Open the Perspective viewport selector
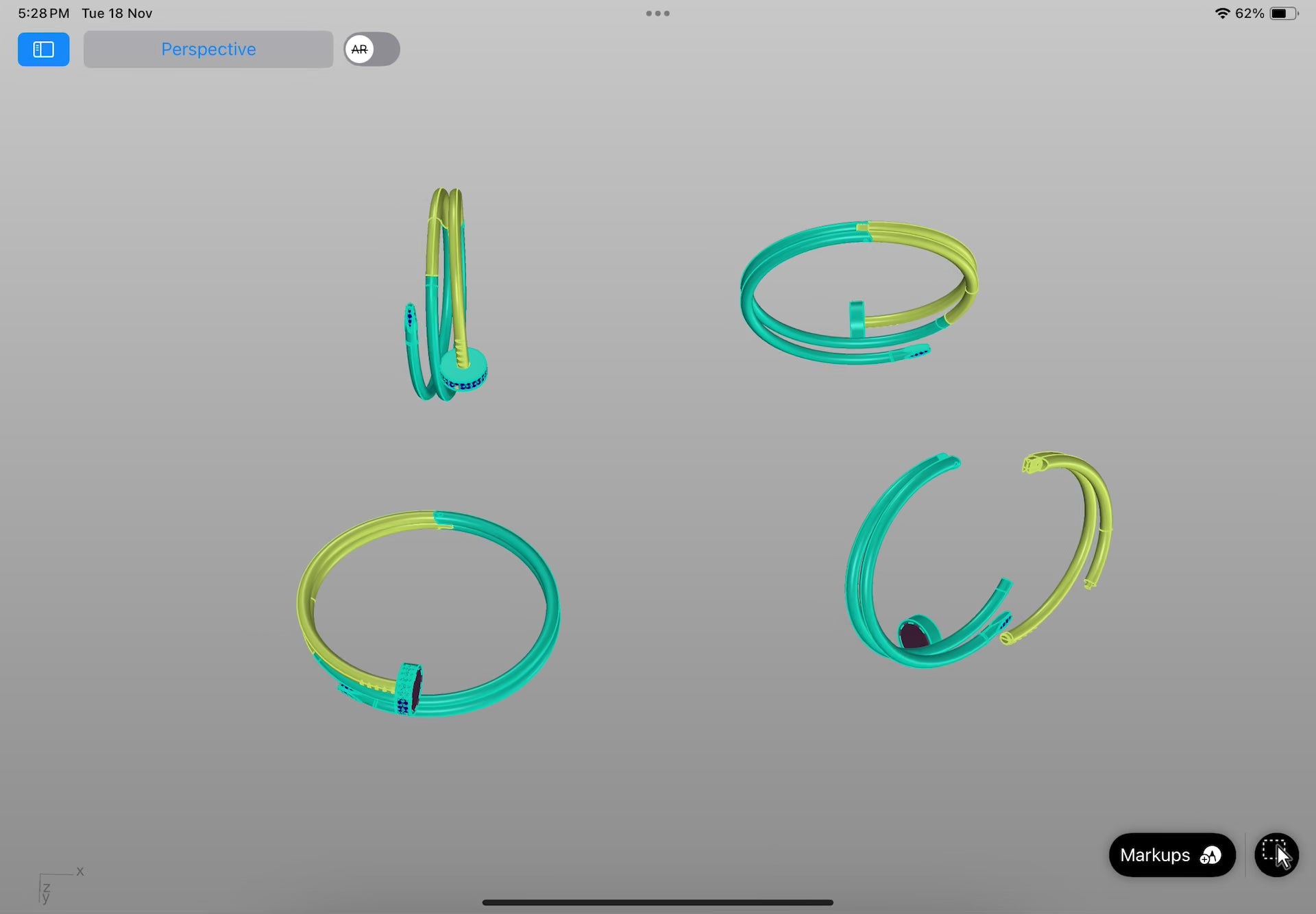The image size is (1316, 914). pyautogui.click(x=208, y=49)
